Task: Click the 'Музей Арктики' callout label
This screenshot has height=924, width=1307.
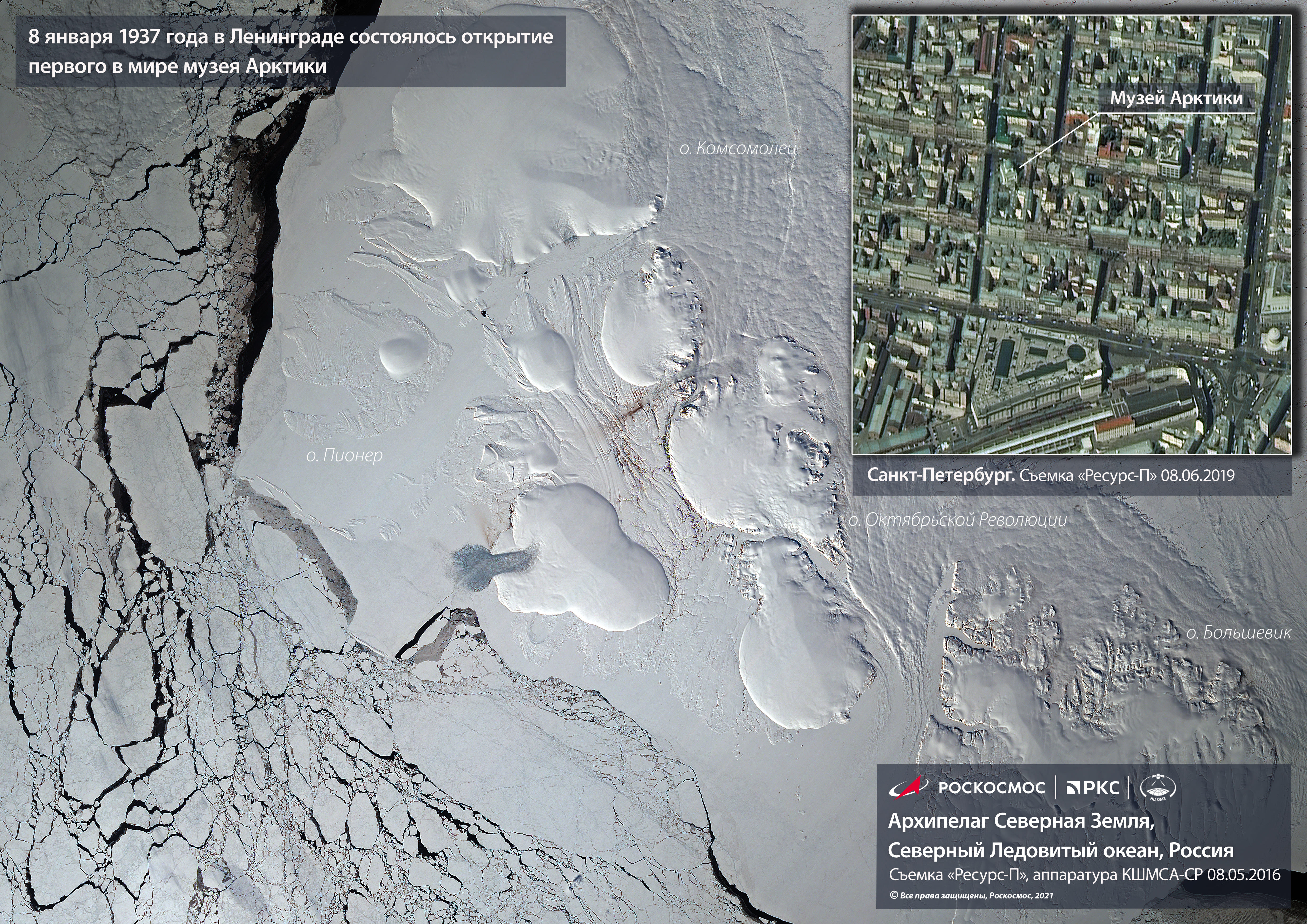Action: [x=1177, y=99]
